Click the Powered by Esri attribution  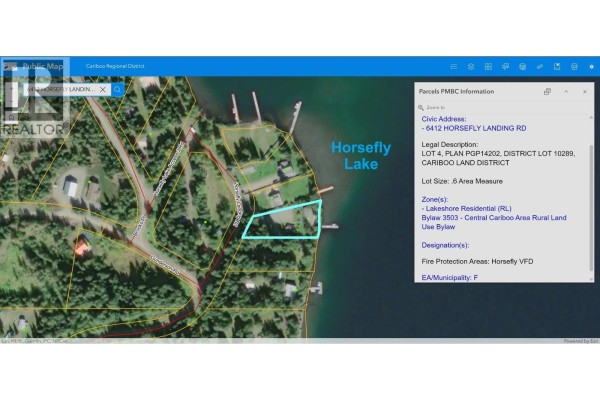pyautogui.click(x=581, y=341)
